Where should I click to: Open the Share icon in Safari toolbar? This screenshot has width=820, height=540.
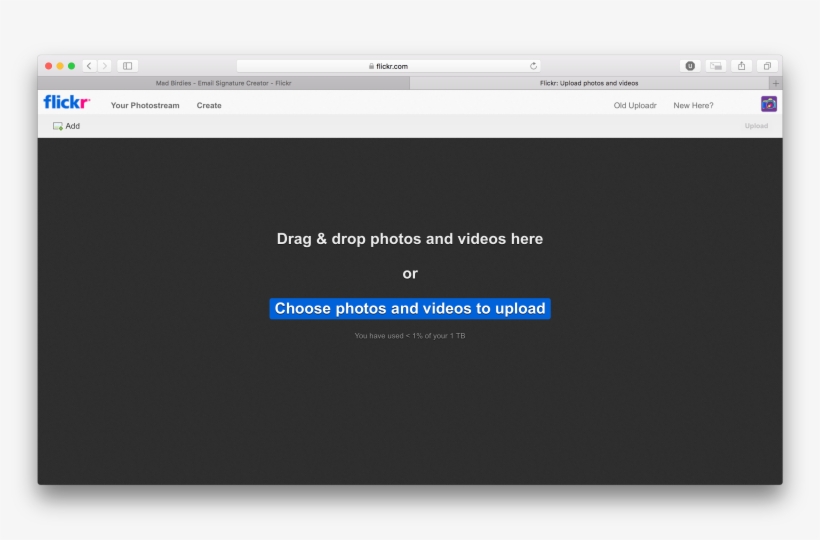(x=741, y=66)
